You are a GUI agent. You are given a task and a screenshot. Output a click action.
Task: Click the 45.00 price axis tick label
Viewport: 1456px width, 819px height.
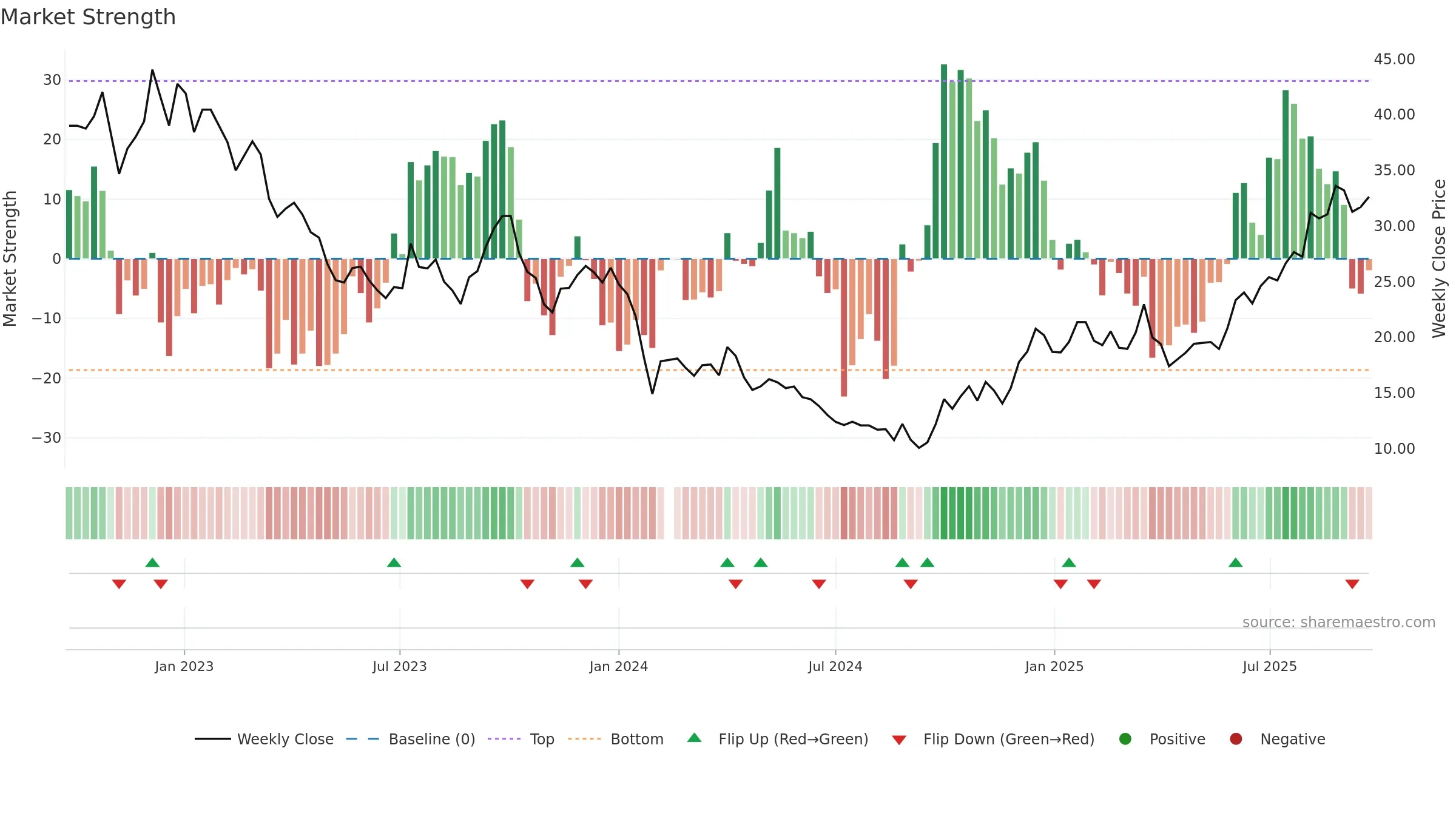click(x=1394, y=59)
